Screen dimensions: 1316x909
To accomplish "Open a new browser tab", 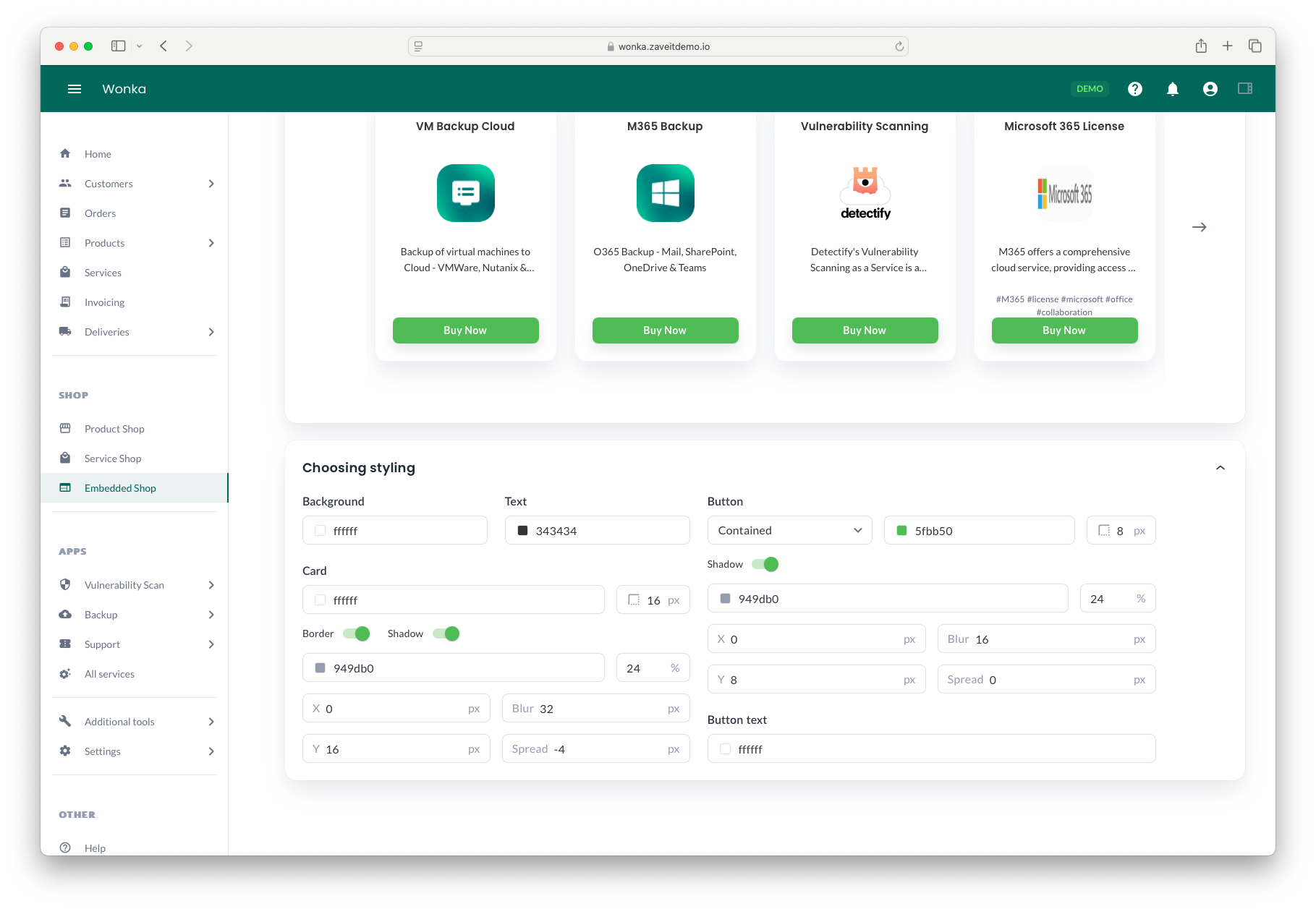I will [x=1227, y=46].
